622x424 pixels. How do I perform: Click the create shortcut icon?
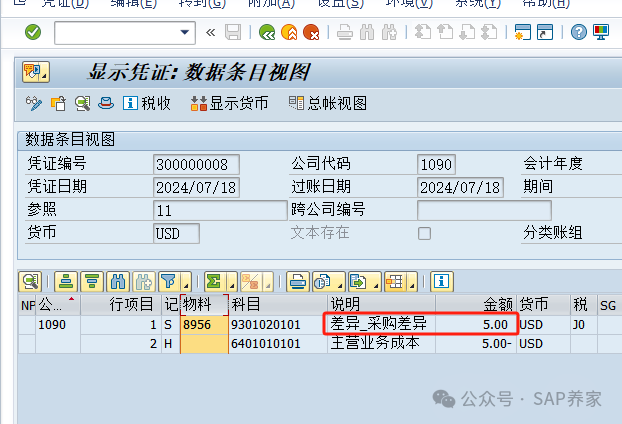545,32
